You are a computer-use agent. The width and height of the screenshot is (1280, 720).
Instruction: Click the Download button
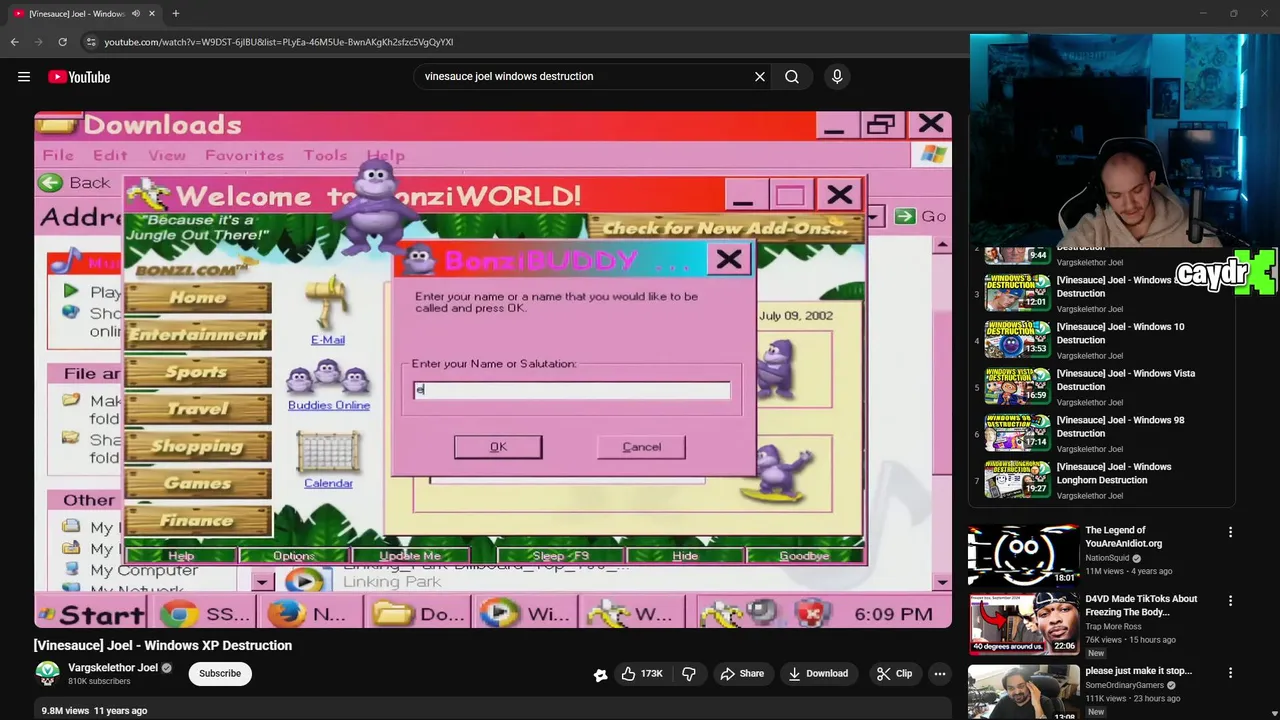pos(817,674)
